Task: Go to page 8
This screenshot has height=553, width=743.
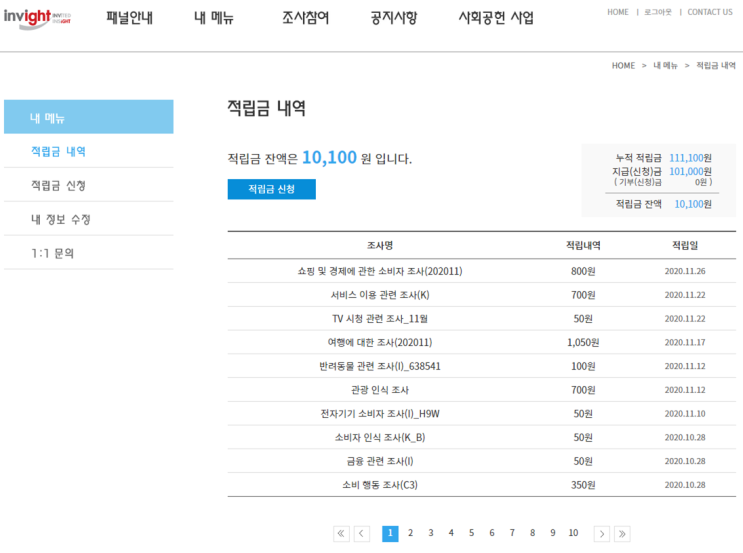Action: tap(533, 533)
